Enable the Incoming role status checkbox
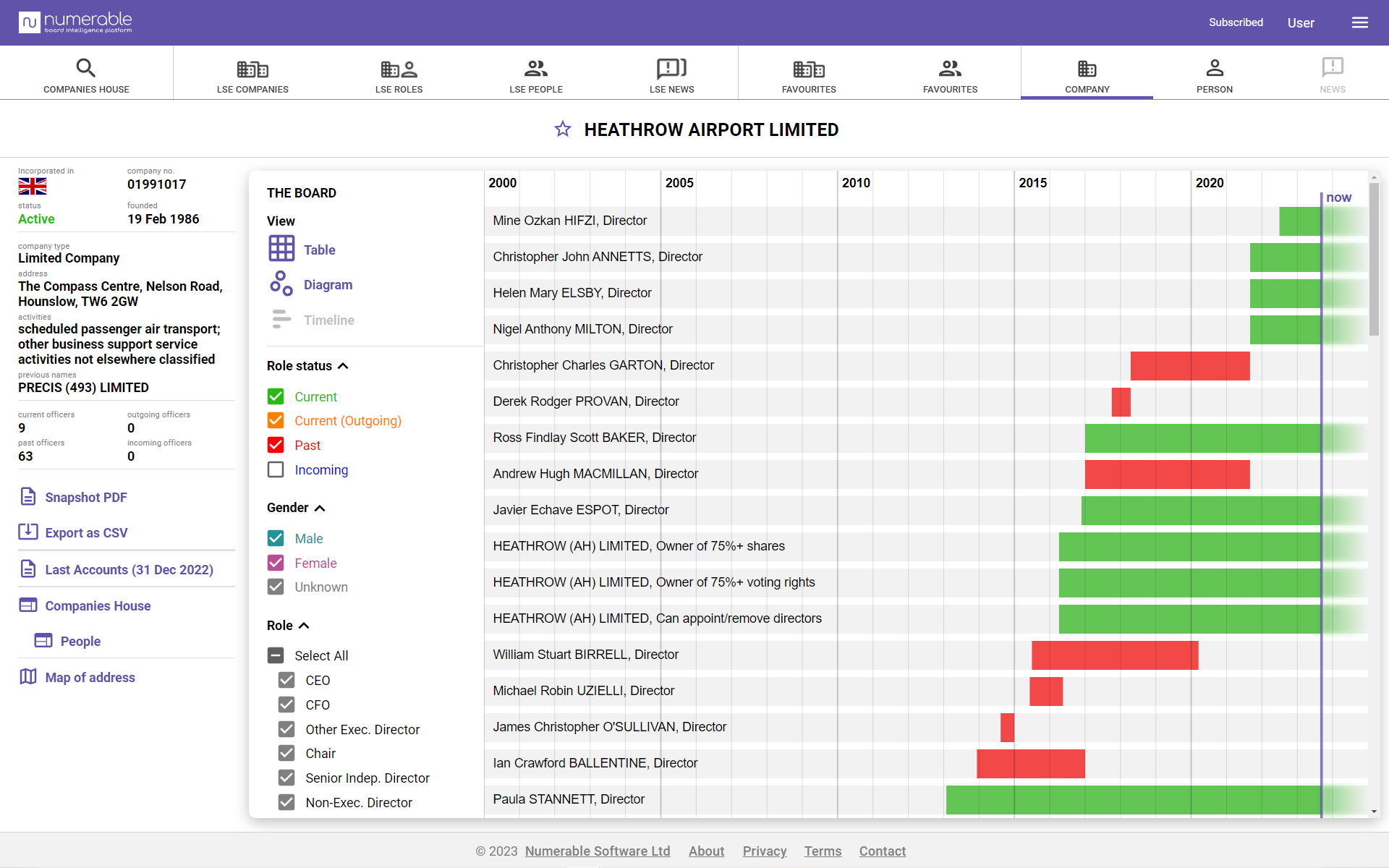 pos(276,469)
